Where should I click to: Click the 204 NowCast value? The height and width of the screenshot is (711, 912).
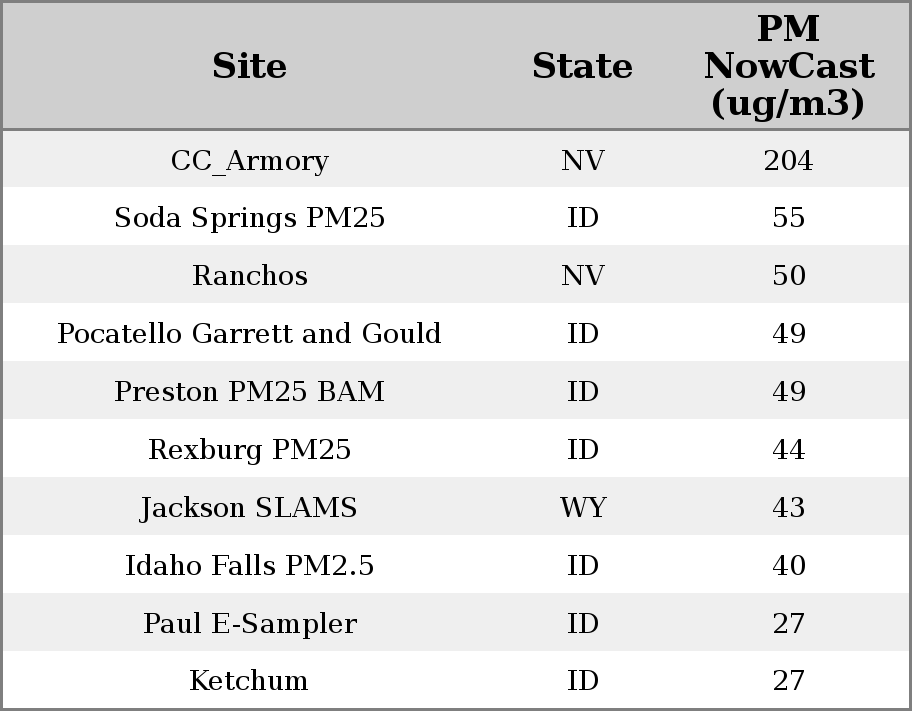788,161
